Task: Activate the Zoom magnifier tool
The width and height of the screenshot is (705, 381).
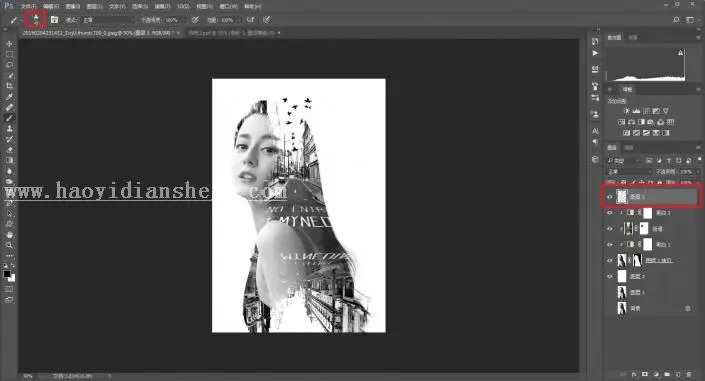Action: pos(9,245)
